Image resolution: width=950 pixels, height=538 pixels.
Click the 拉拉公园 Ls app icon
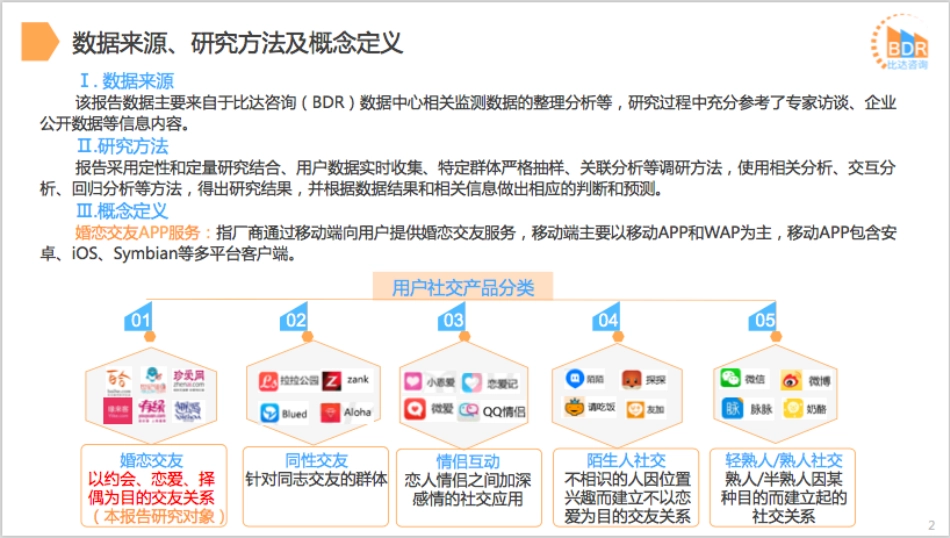(268, 380)
